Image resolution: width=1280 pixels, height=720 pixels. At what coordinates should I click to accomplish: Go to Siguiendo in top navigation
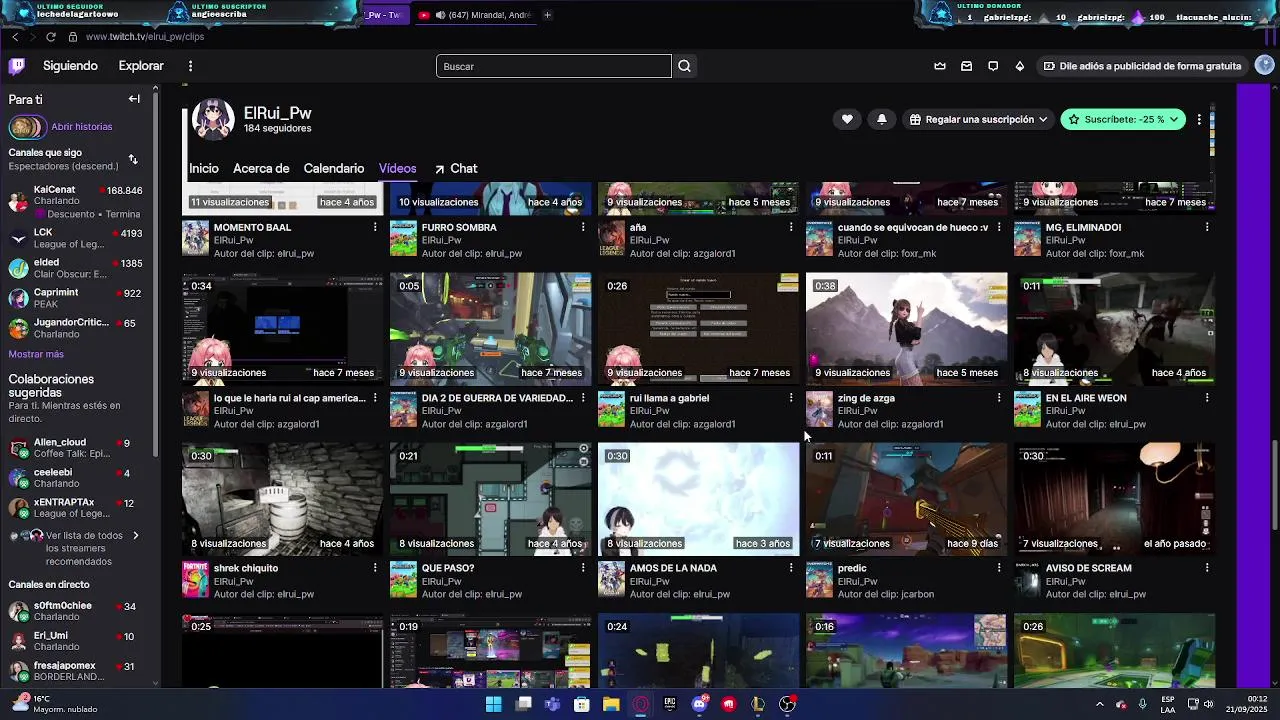coord(70,66)
